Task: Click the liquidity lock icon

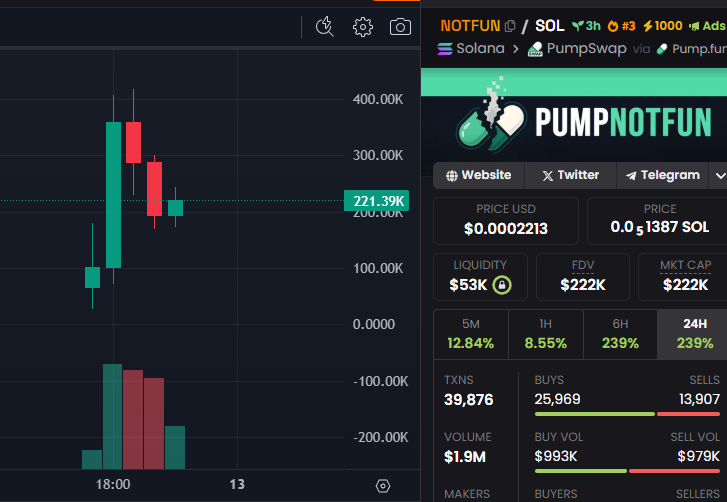Action: click(502, 285)
